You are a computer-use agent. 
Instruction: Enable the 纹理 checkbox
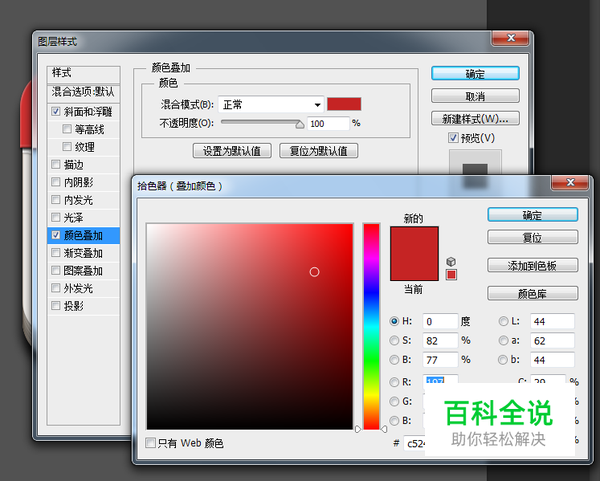(67, 147)
